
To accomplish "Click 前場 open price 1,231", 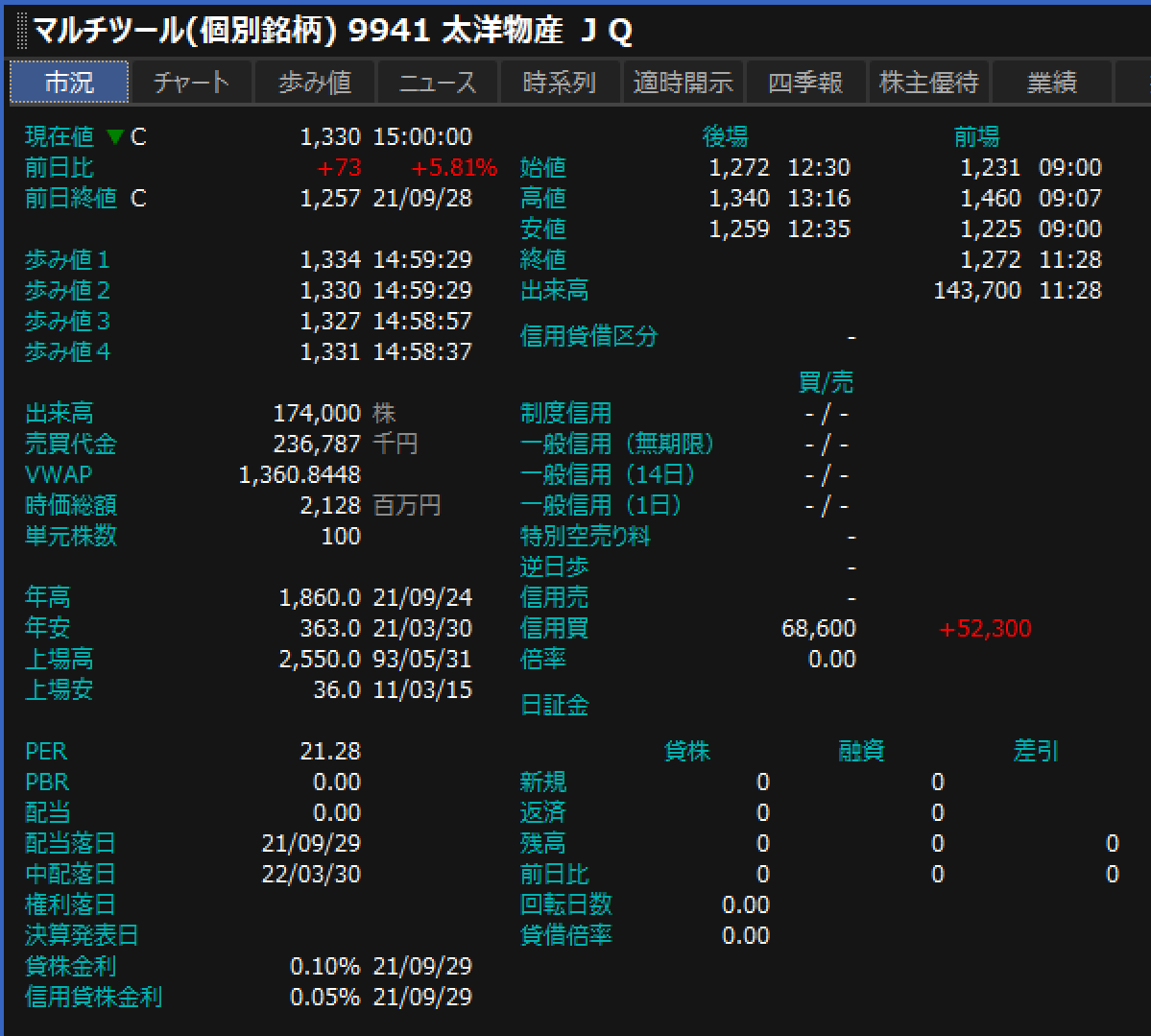I will click(991, 168).
